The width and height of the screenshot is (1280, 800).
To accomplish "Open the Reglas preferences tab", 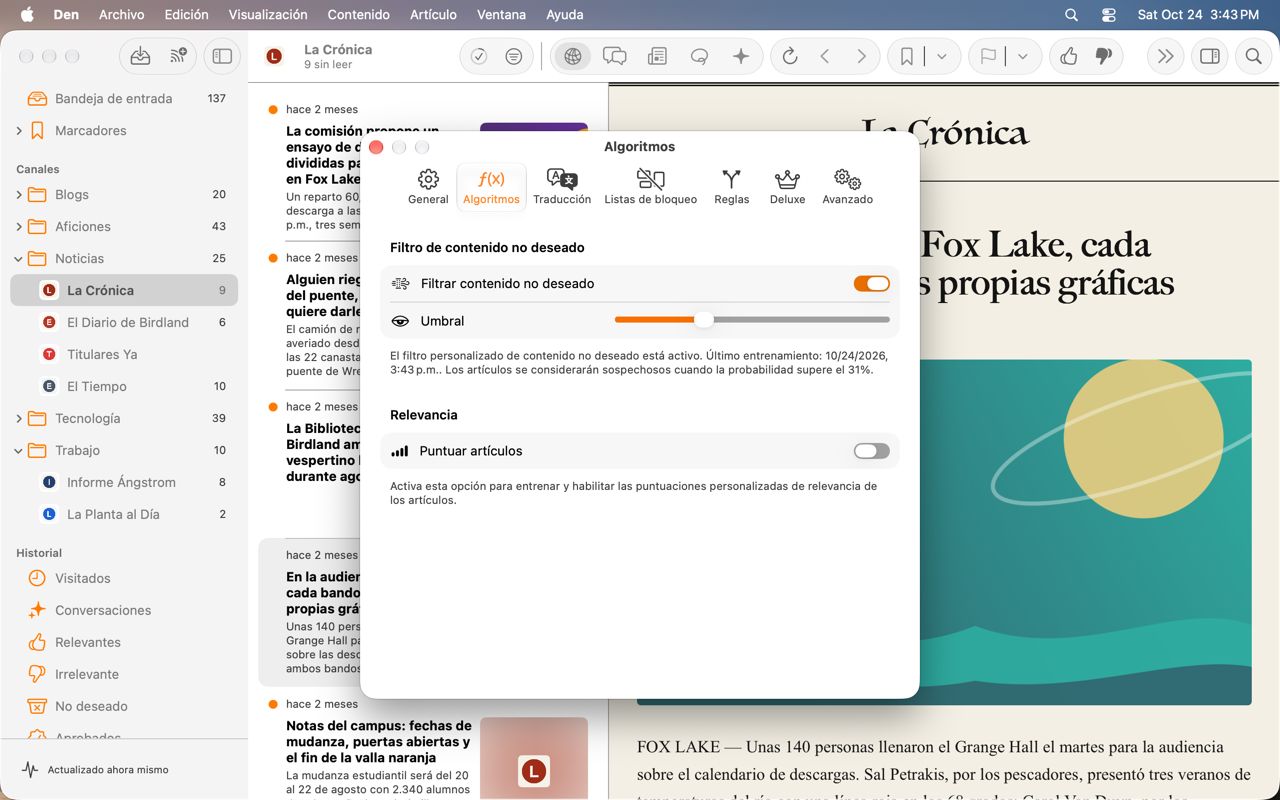I will (731, 186).
